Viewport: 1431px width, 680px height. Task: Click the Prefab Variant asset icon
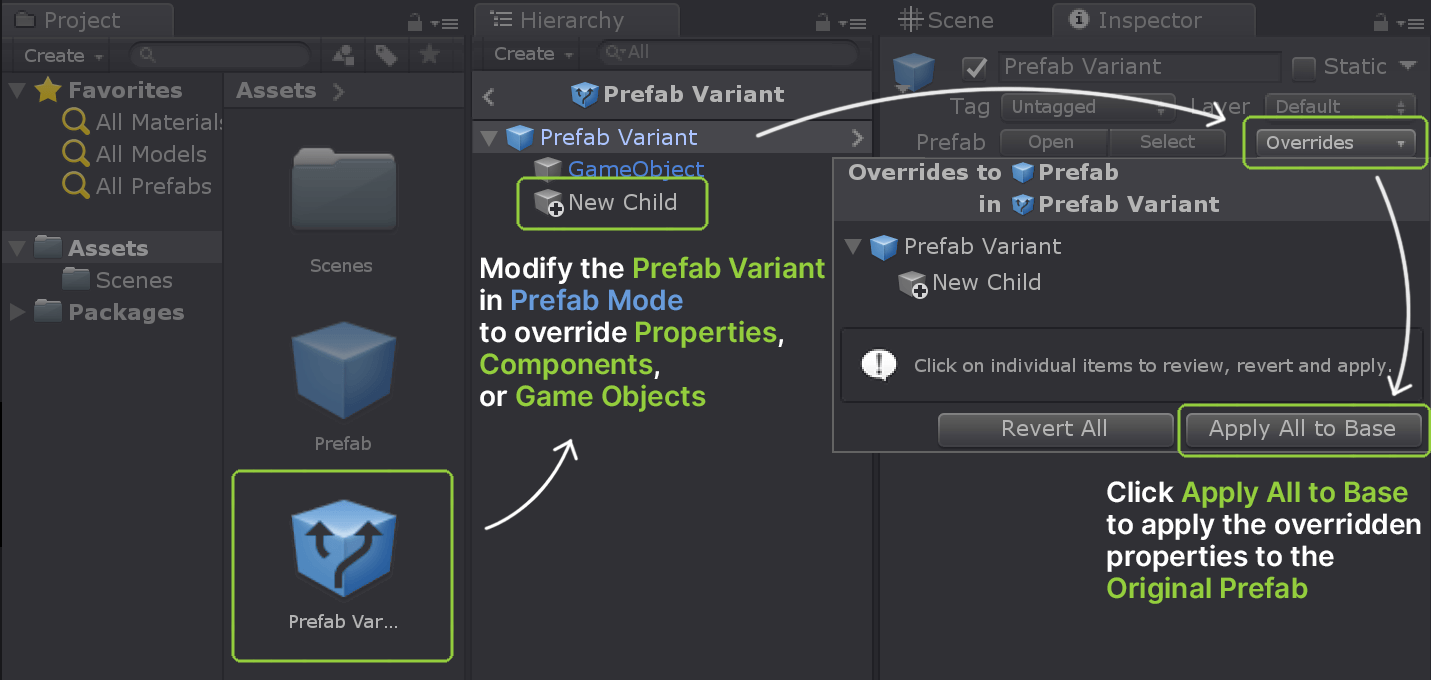pyautogui.click(x=343, y=551)
